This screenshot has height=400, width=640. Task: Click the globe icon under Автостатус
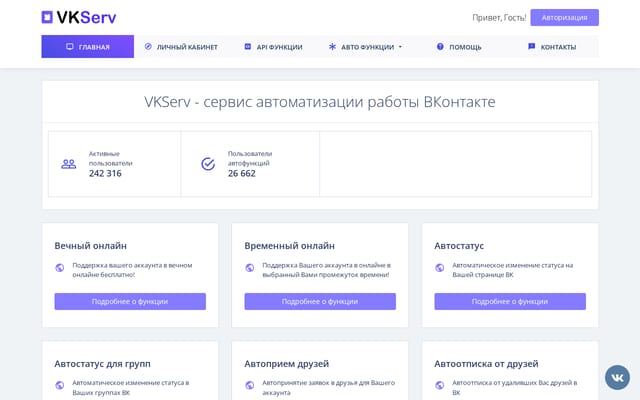(x=440, y=268)
